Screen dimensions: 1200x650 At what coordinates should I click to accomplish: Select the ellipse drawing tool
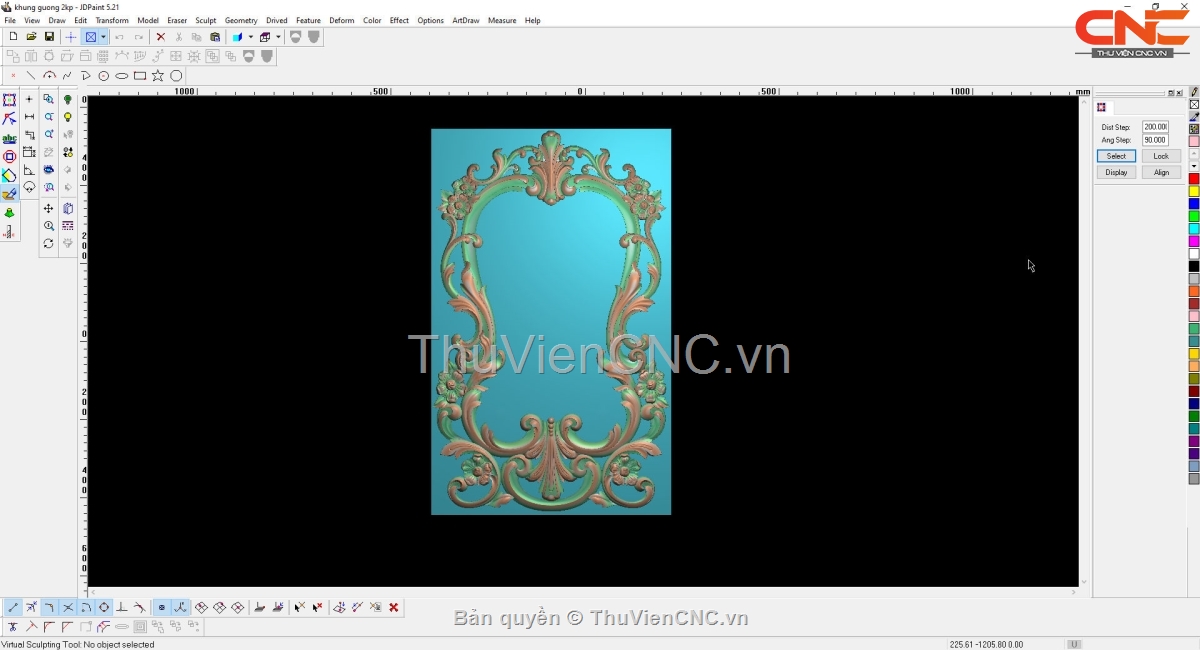pyautogui.click(x=122, y=76)
